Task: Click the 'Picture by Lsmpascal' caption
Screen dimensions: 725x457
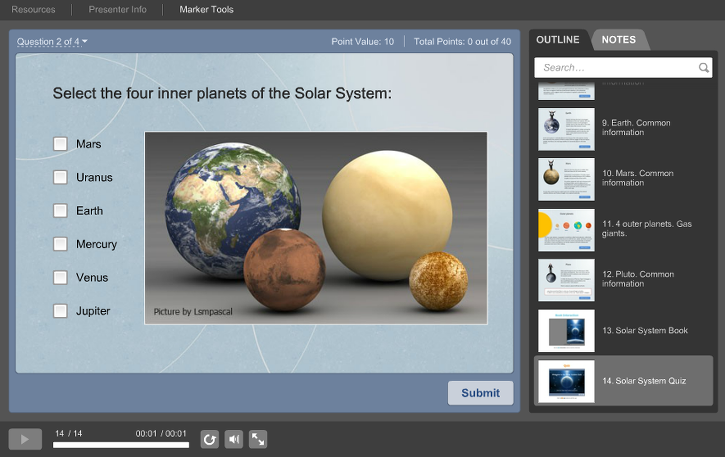Action: click(x=193, y=312)
